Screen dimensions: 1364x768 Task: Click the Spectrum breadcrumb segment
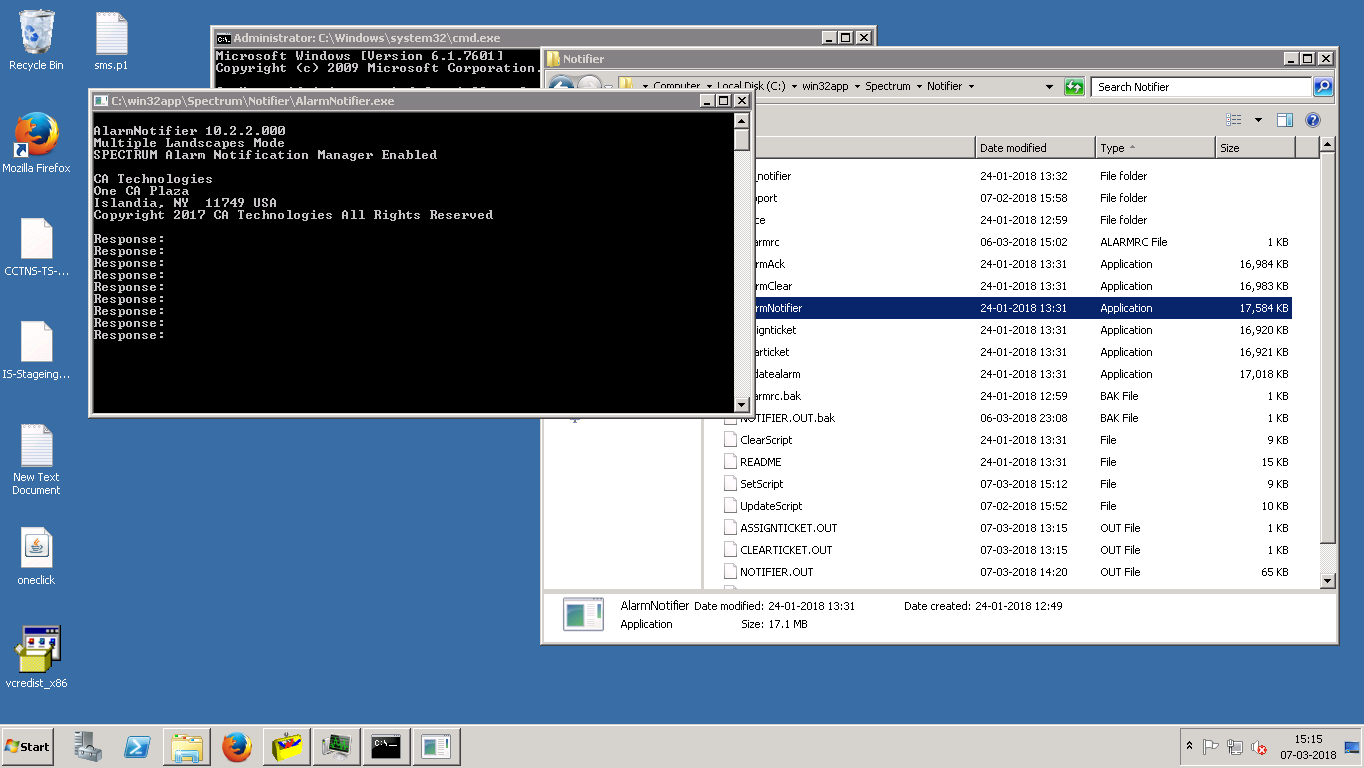point(888,87)
